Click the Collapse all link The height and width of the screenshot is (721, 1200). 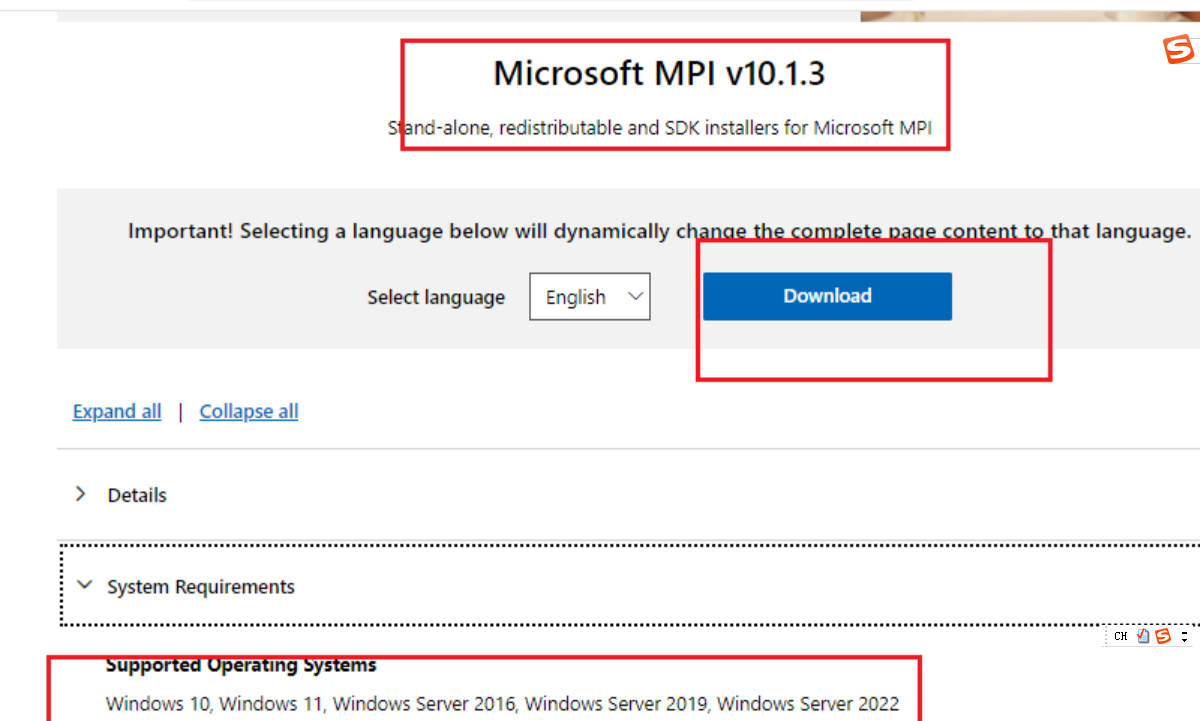249,411
